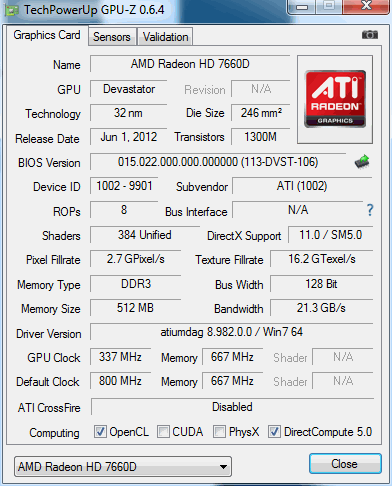Click the Name field AMD Radeon HD 7660D
Viewport: 392px width, 486px height.
click(x=190, y=64)
